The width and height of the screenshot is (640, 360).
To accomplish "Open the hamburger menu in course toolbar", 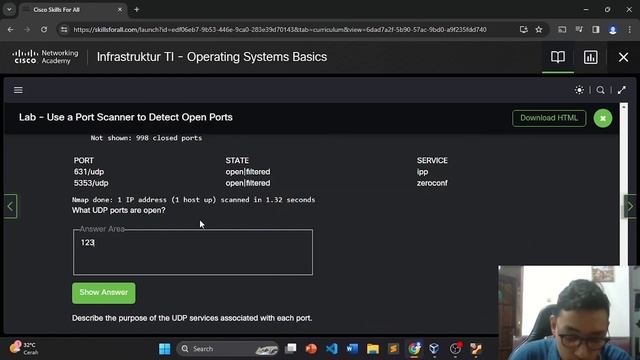I will (x=18, y=90).
